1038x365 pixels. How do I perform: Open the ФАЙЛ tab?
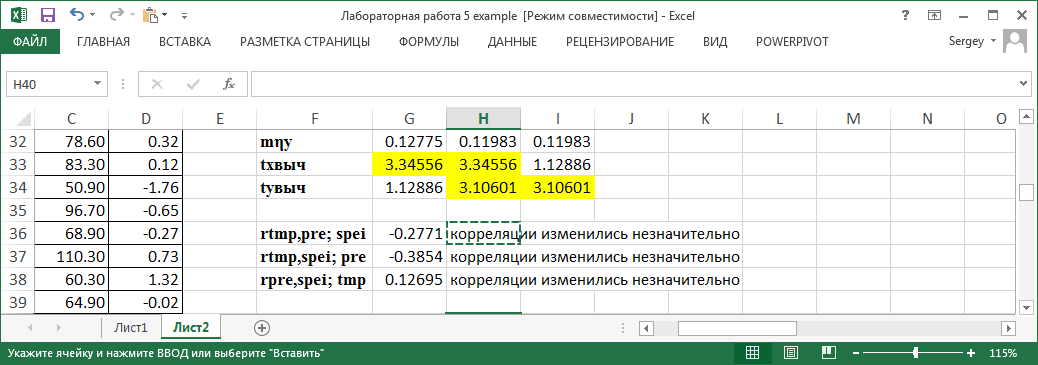[30, 42]
